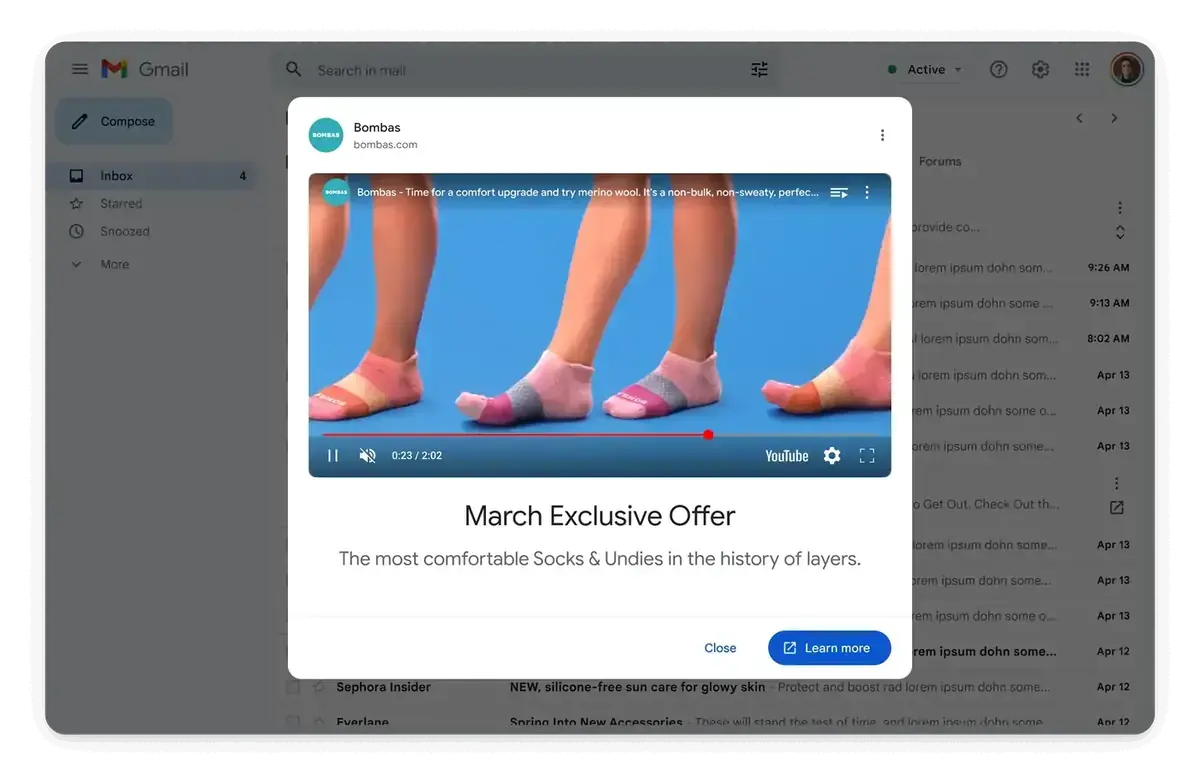This screenshot has width=1200, height=783.
Task: Open the video player settings gear
Action: (832, 456)
